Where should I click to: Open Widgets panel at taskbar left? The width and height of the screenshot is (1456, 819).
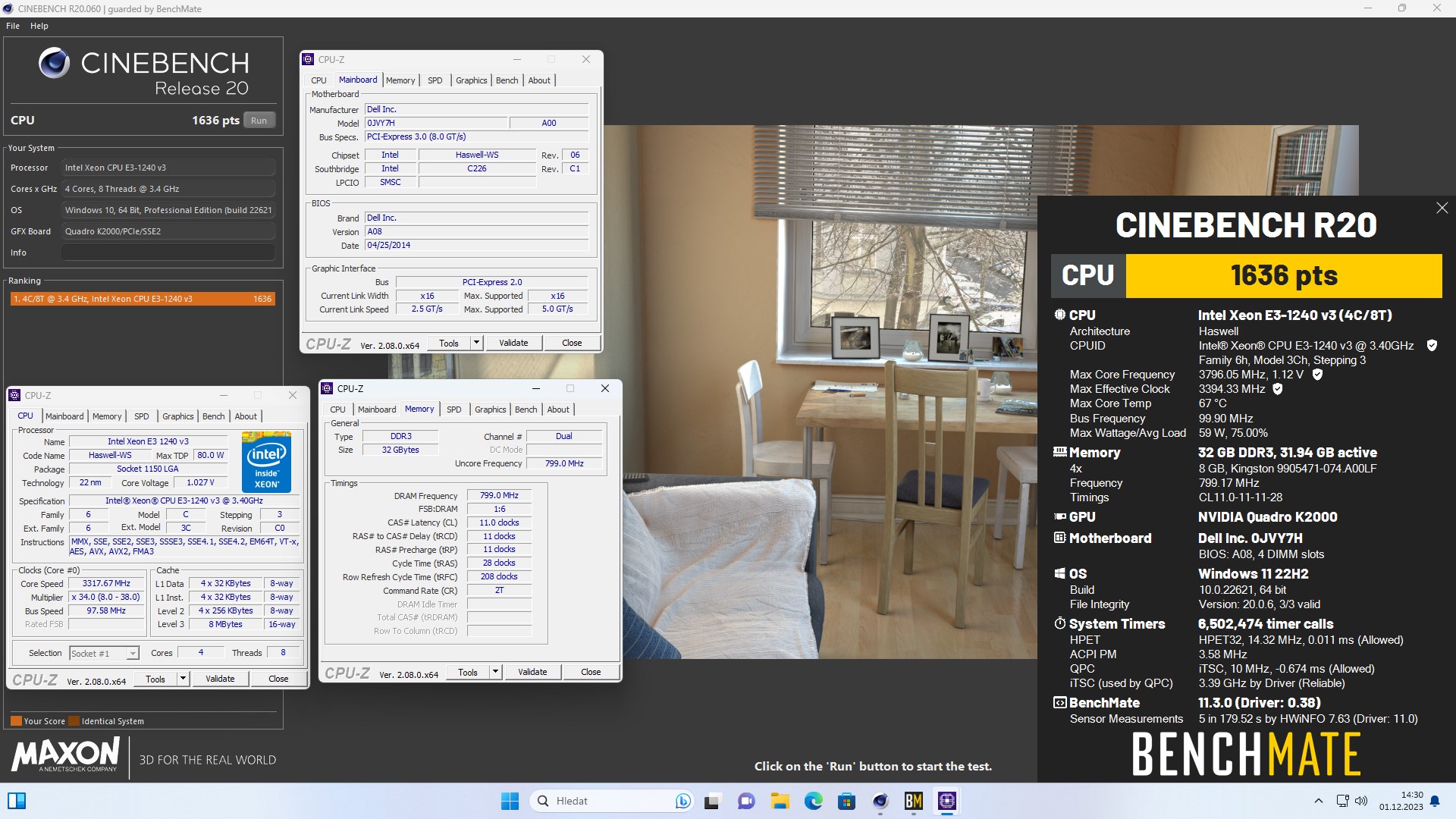(x=16, y=801)
